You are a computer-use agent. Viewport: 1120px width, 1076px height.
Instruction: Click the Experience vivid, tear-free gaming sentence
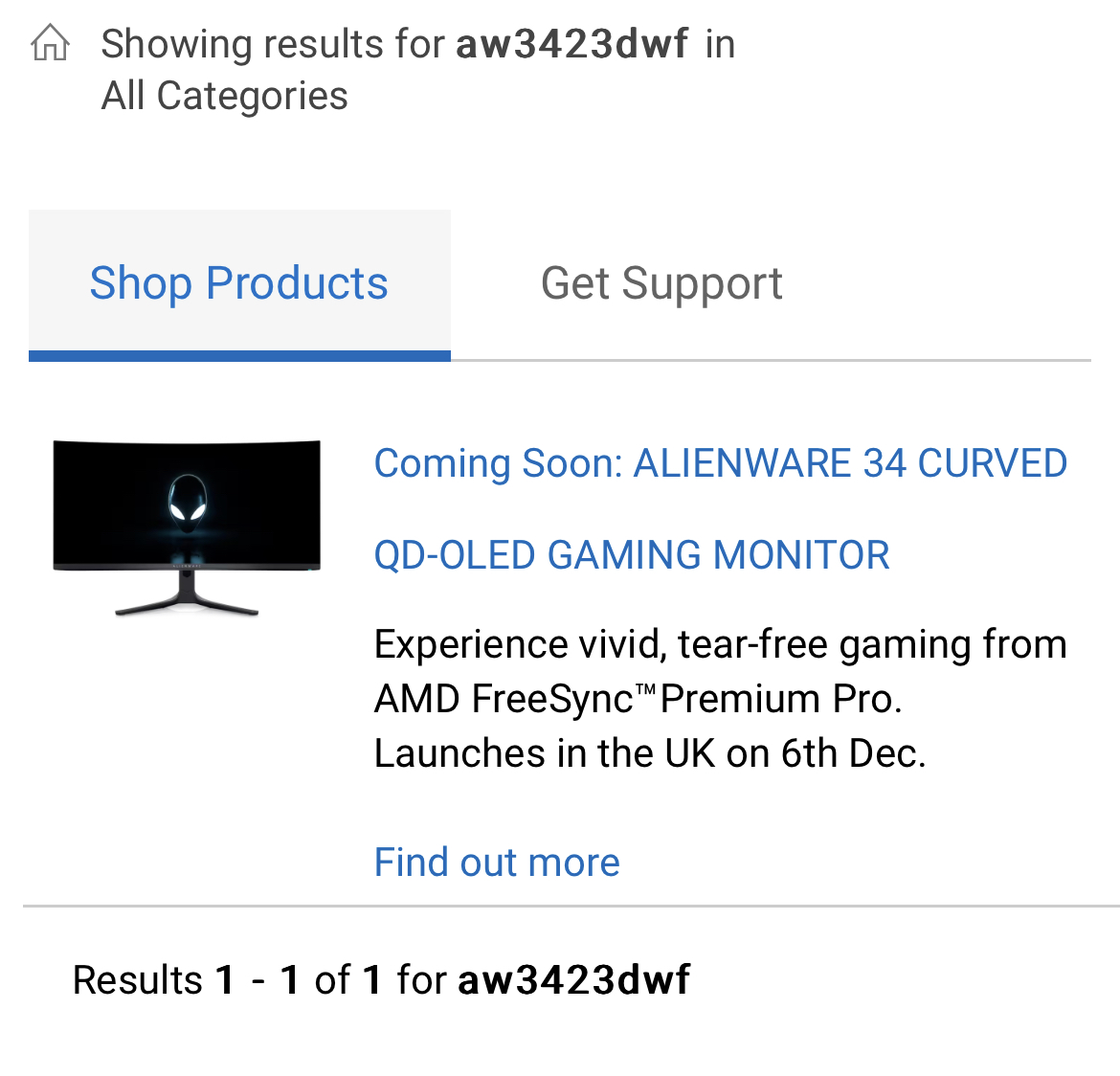click(x=721, y=643)
